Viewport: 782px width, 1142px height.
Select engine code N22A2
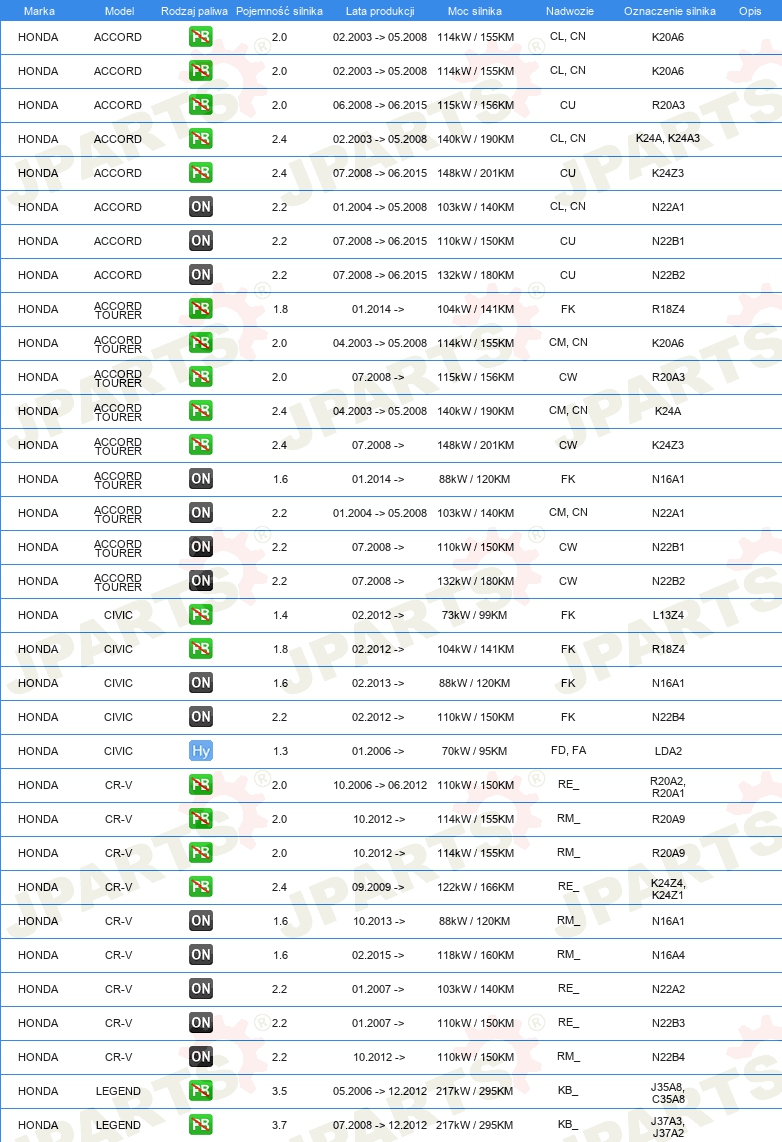click(x=668, y=989)
